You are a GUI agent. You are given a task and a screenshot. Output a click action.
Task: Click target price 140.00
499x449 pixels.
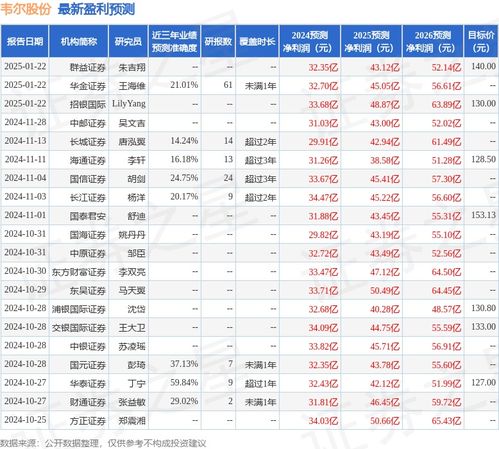[483, 66]
